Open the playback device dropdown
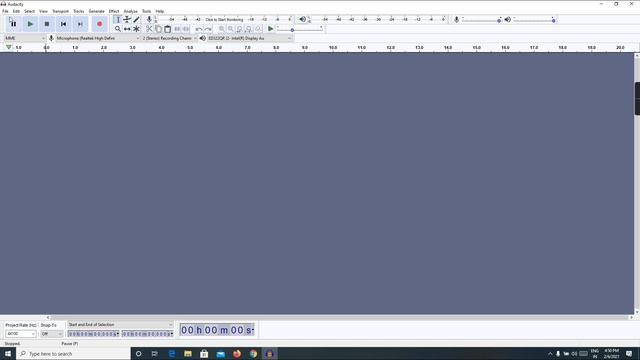 pyautogui.click(x=249, y=38)
